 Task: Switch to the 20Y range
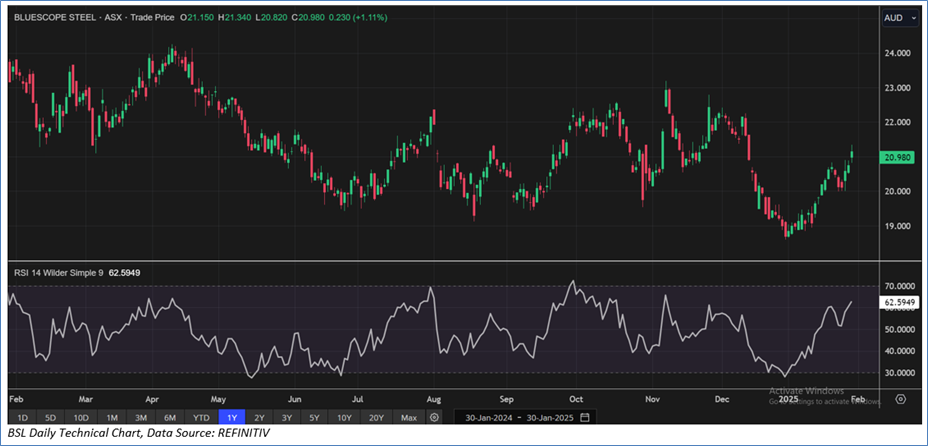coord(376,417)
